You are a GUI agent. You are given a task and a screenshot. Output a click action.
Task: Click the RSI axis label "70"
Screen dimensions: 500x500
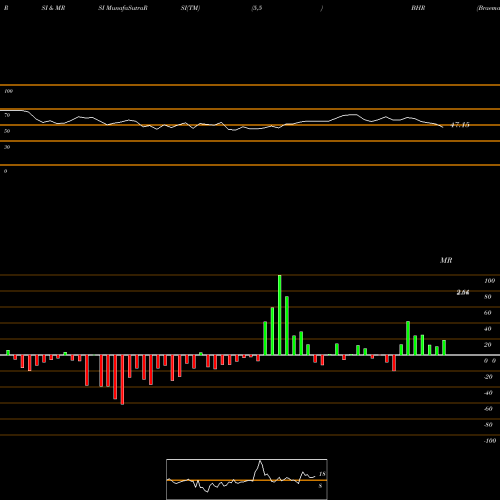(7, 115)
